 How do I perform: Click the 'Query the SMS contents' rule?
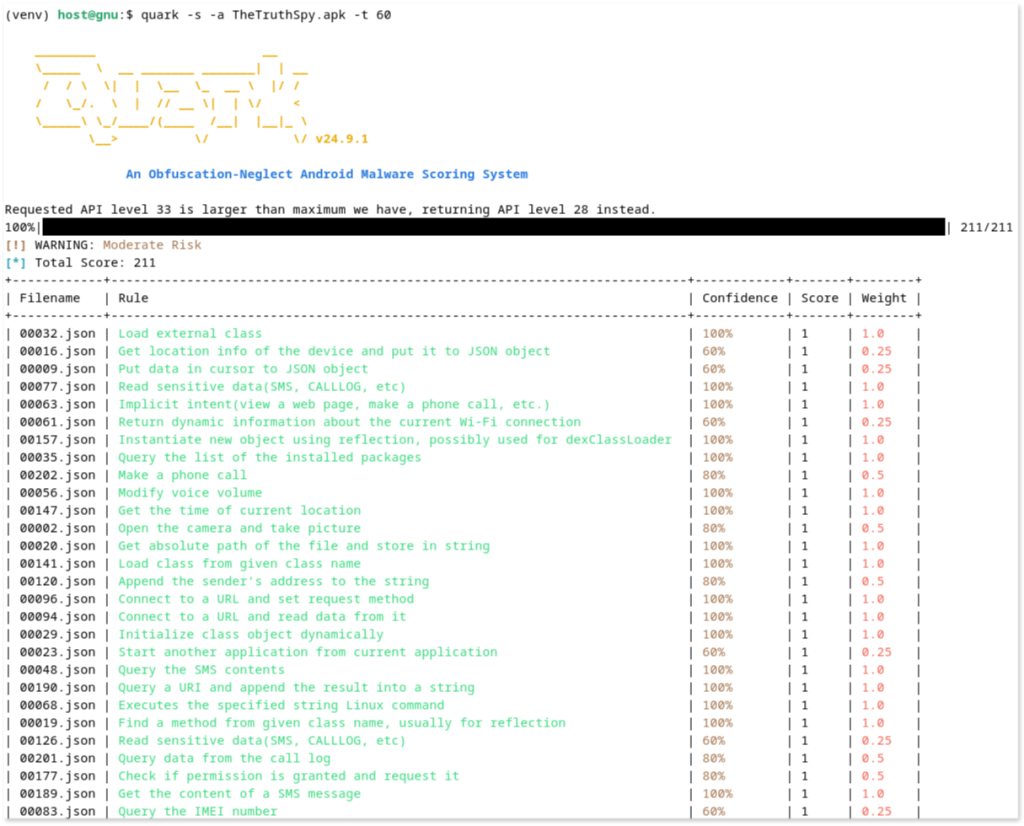[x=201, y=670]
